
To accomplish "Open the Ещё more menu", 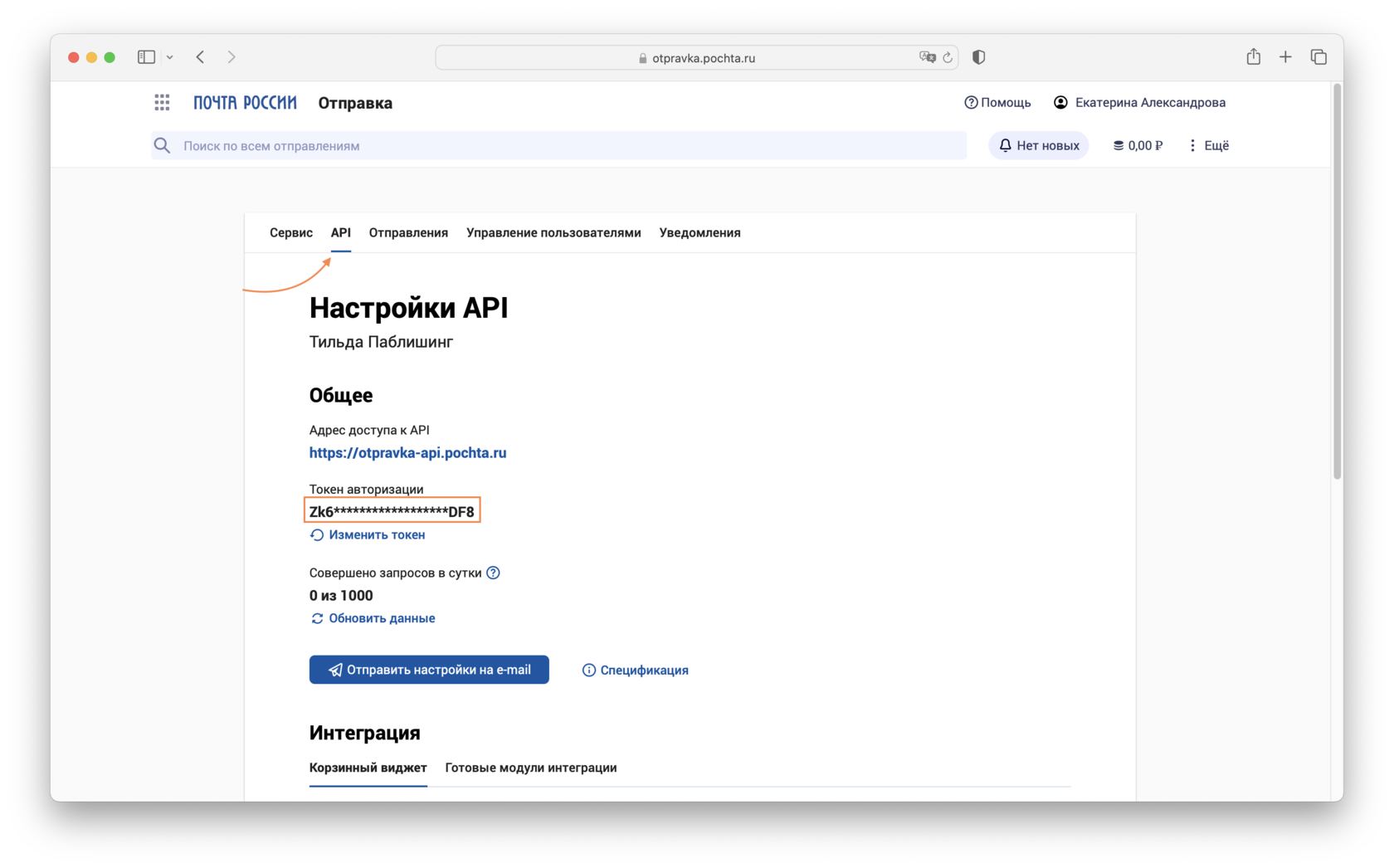I will 1209,145.
